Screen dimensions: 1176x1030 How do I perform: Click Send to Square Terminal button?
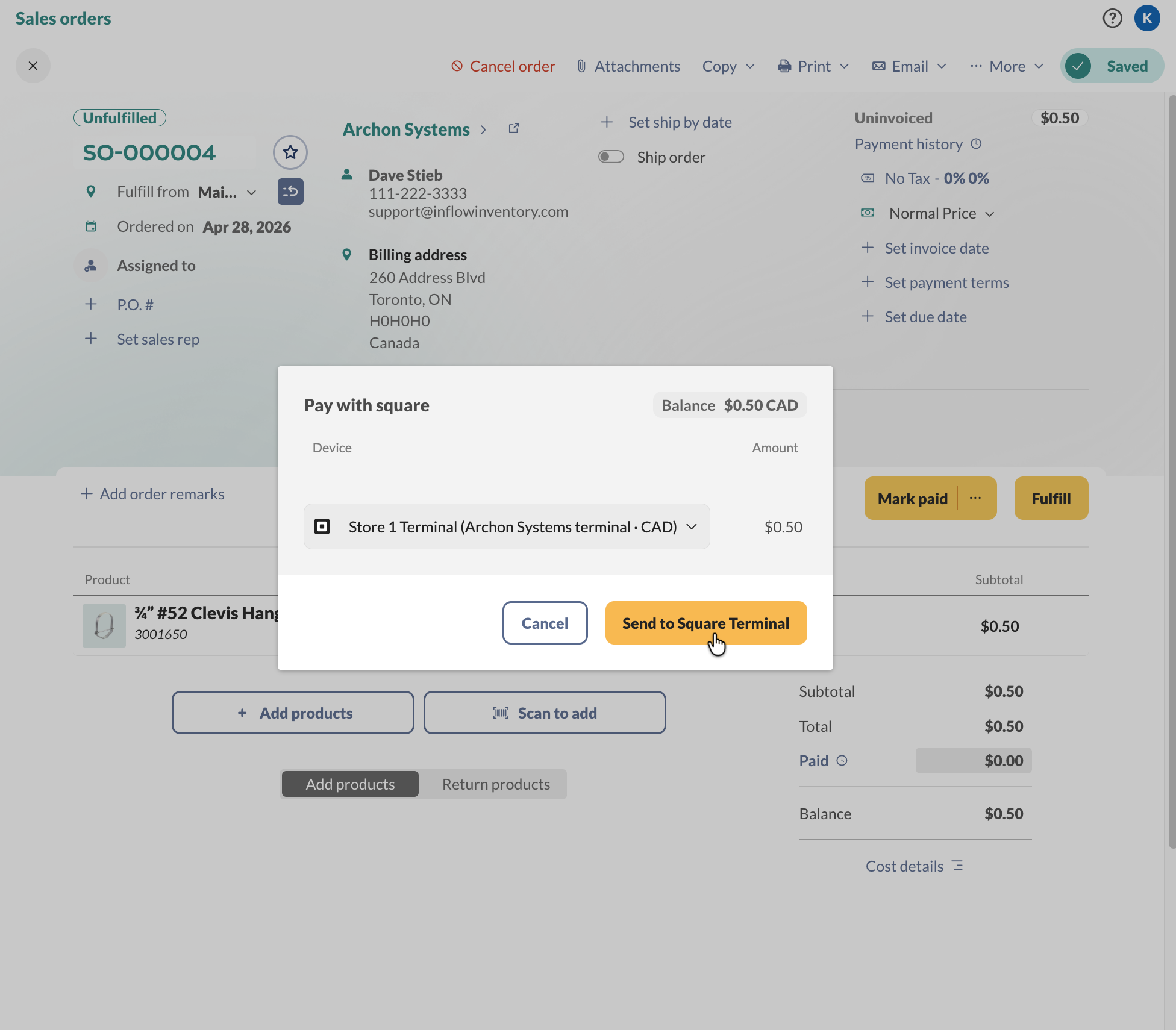(705, 623)
